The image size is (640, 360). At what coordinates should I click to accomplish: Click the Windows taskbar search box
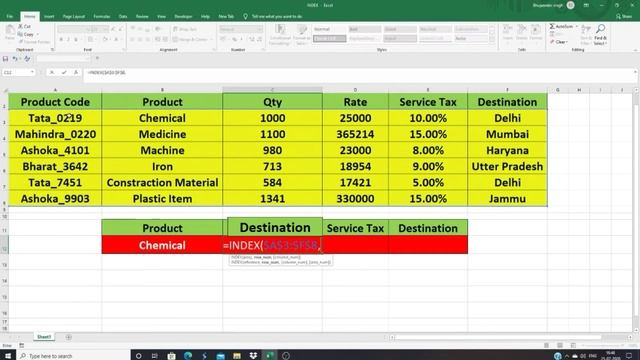click(x=73, y=356)
